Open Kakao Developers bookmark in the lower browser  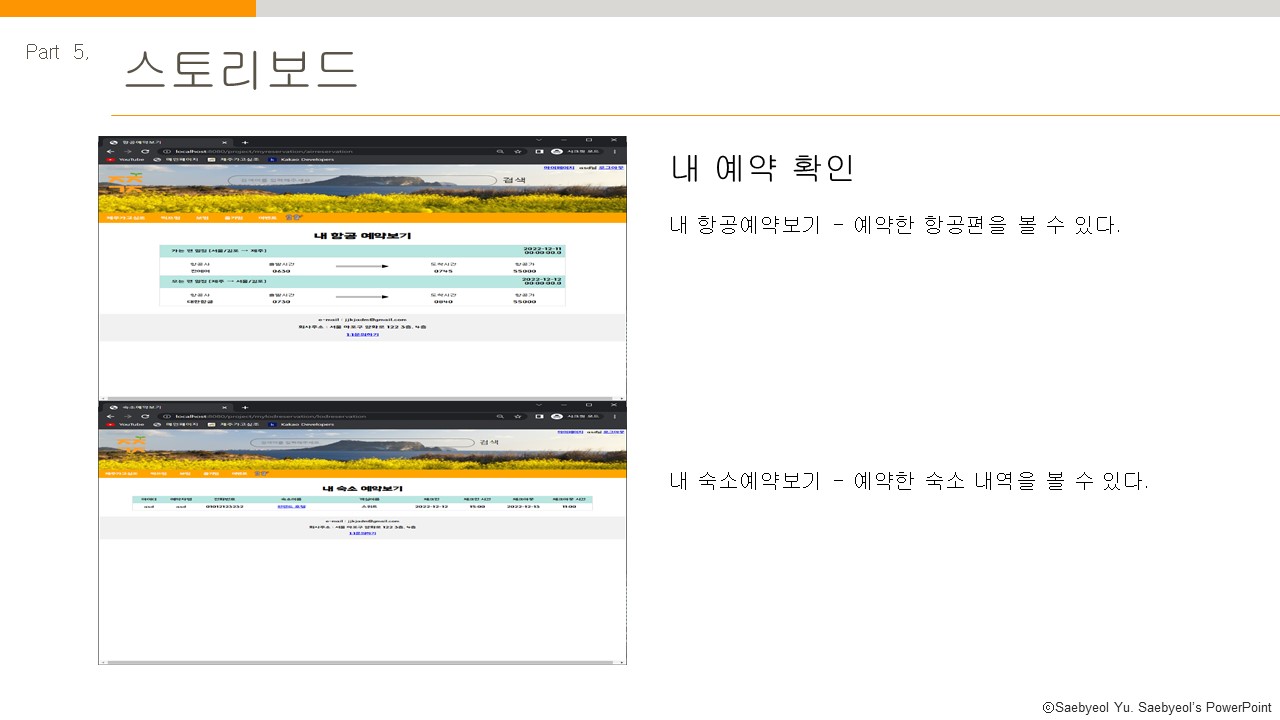(300, 424)
